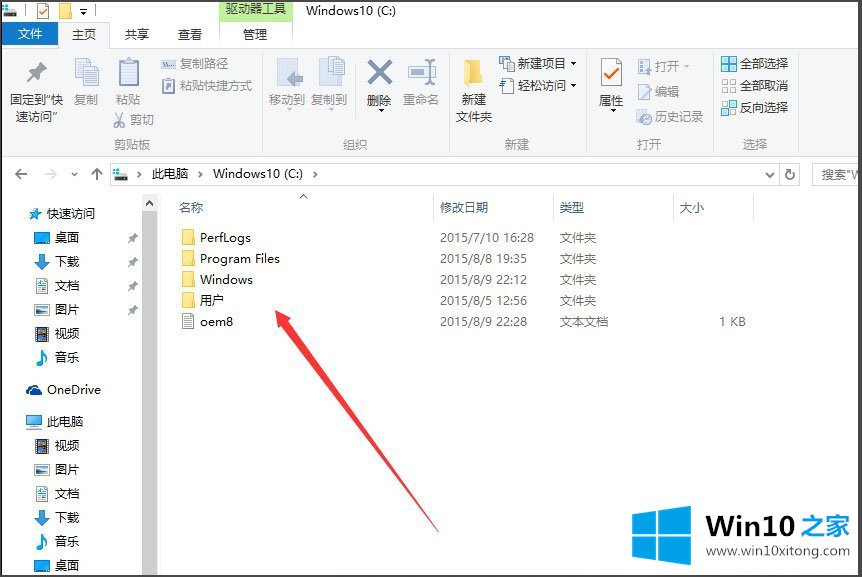
Task: Click the Paste clipboard icon
Action: [x=129, y=73]
